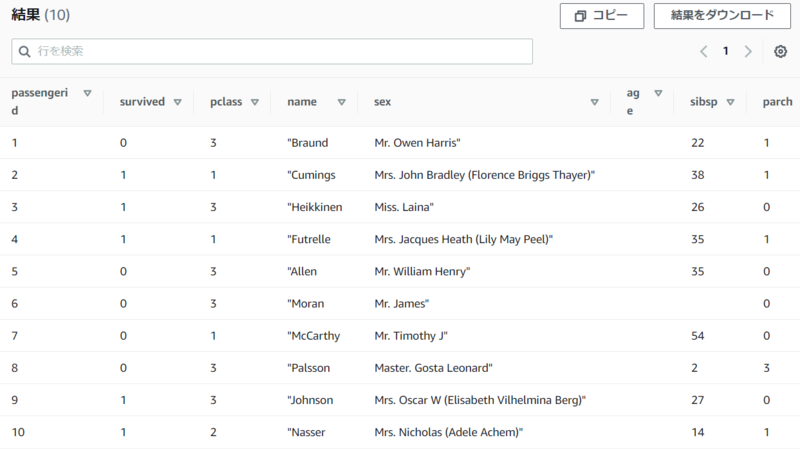Click value 27 in Johnson row

[x=697, y=400]
